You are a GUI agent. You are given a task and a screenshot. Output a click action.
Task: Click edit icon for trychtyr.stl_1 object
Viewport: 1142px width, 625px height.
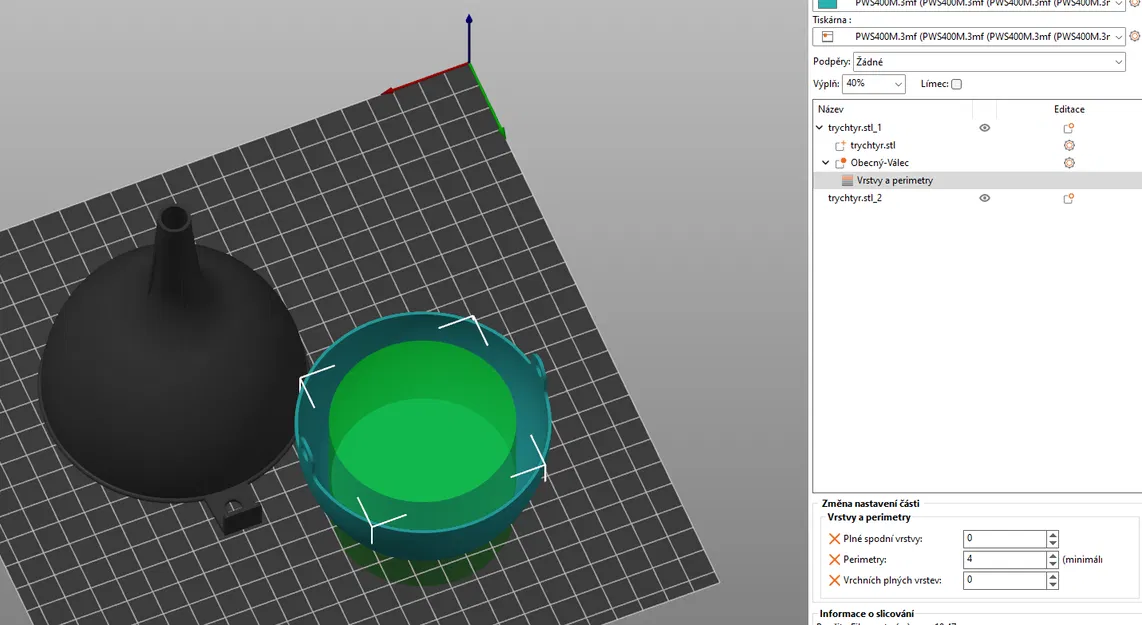pos(1068,128)
